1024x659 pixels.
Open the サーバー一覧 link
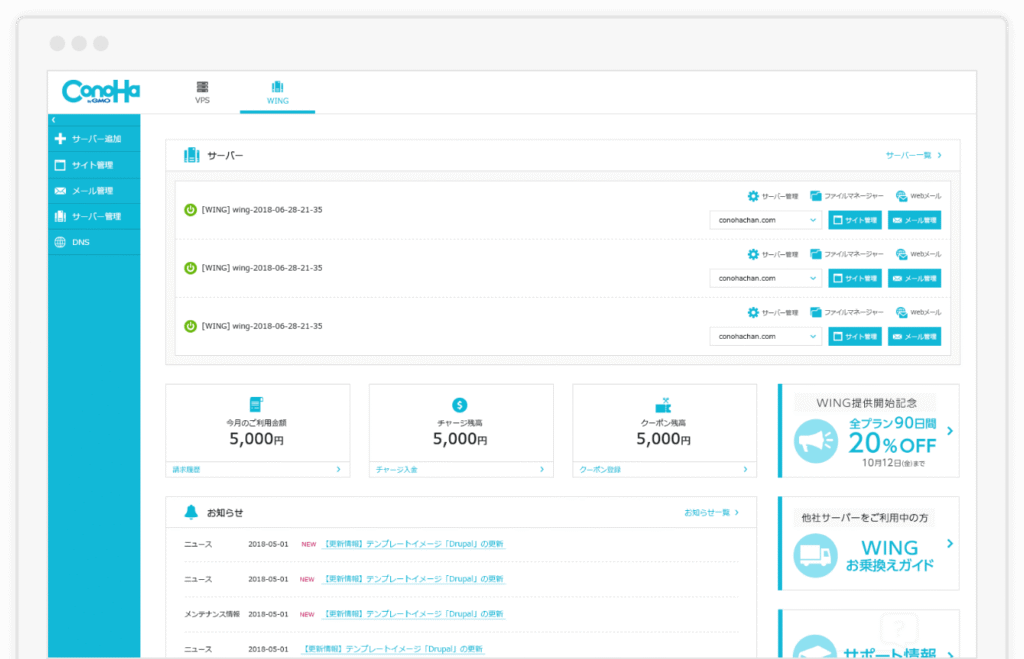point(913,156)
